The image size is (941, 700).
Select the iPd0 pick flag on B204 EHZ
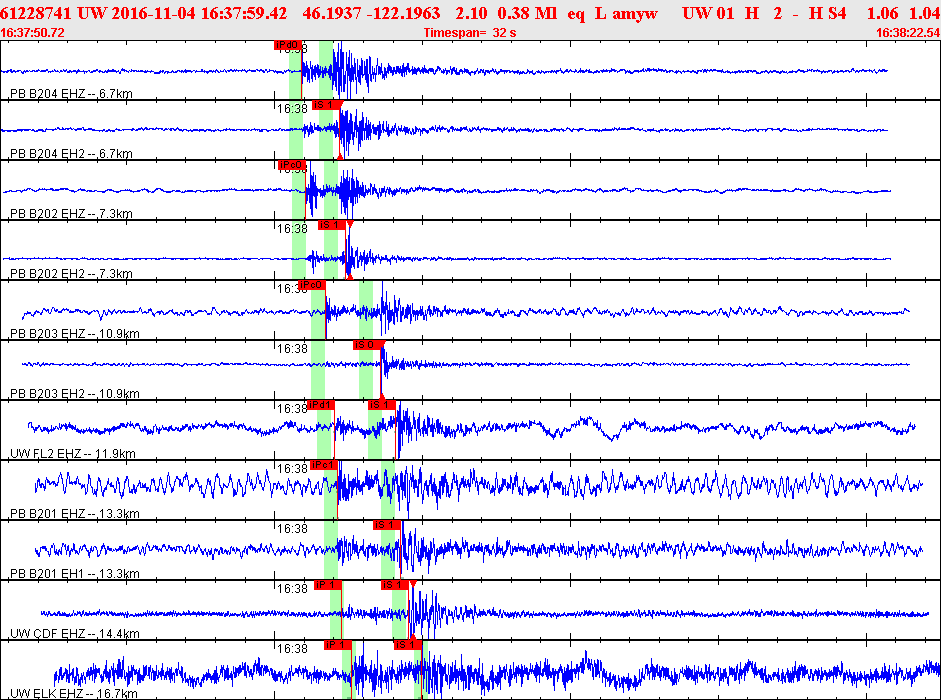click(x=287, y=45)
